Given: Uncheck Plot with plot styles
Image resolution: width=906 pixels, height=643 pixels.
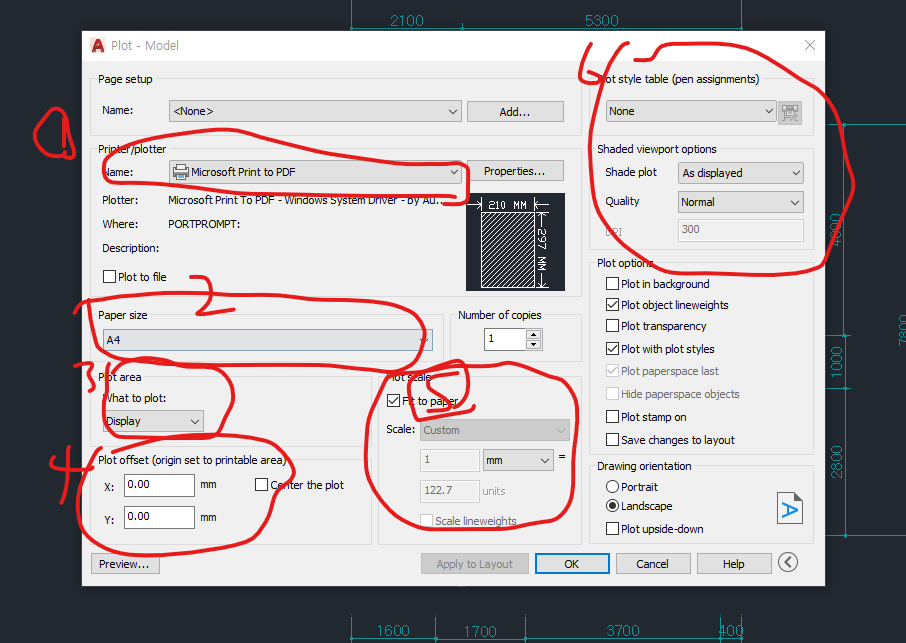Looking at the screenshot, I should click(x=612, y=348).
